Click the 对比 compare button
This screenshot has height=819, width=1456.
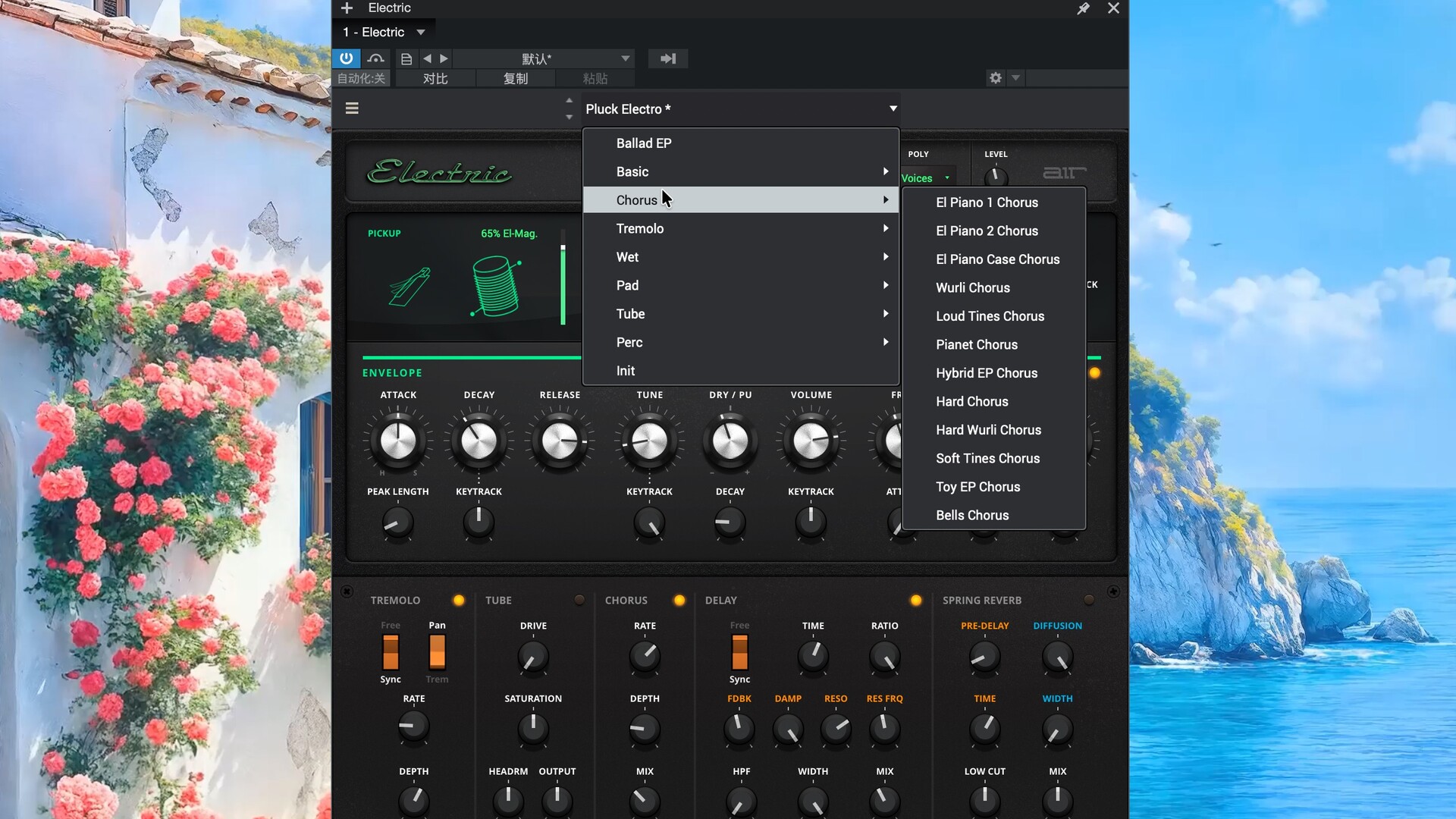435,78
